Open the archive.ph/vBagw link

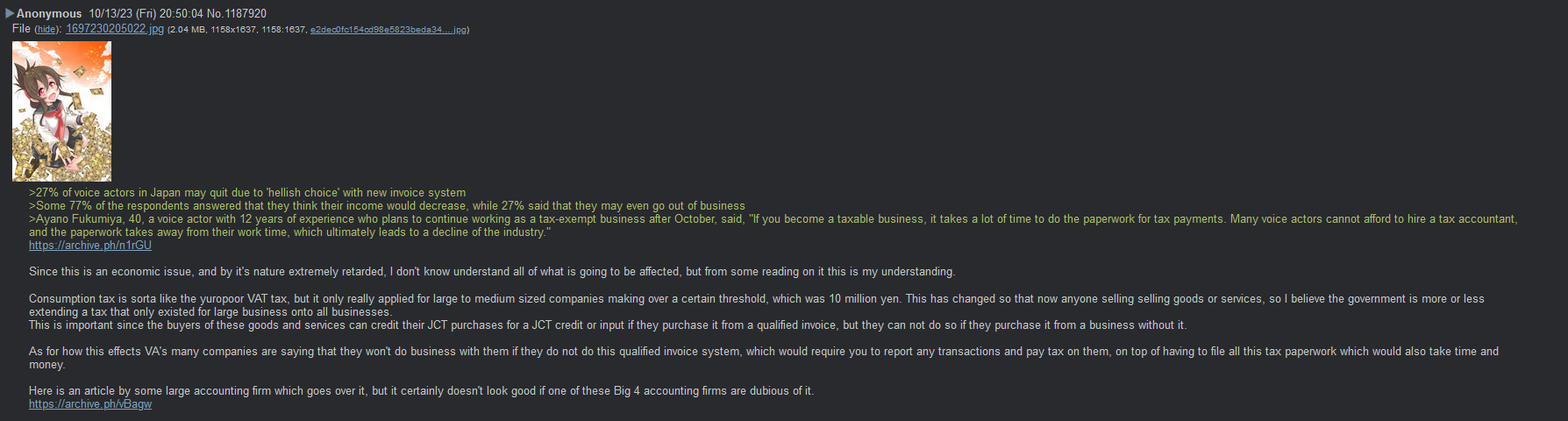pyautogui.click(x=90, y=404)
